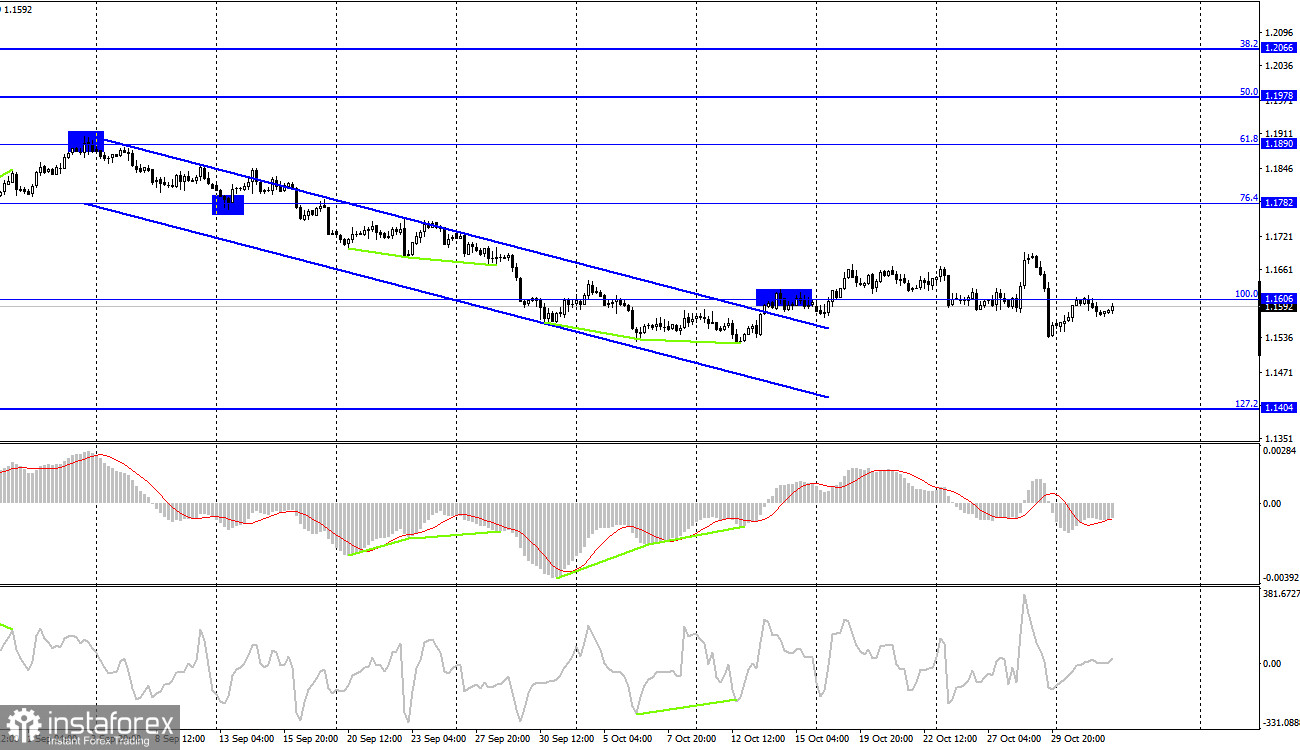The image size is (1300, 750).
Task: Select the 127.2 Fibonacci level label
Action: pyautogui.click(x=1246, y=404)
